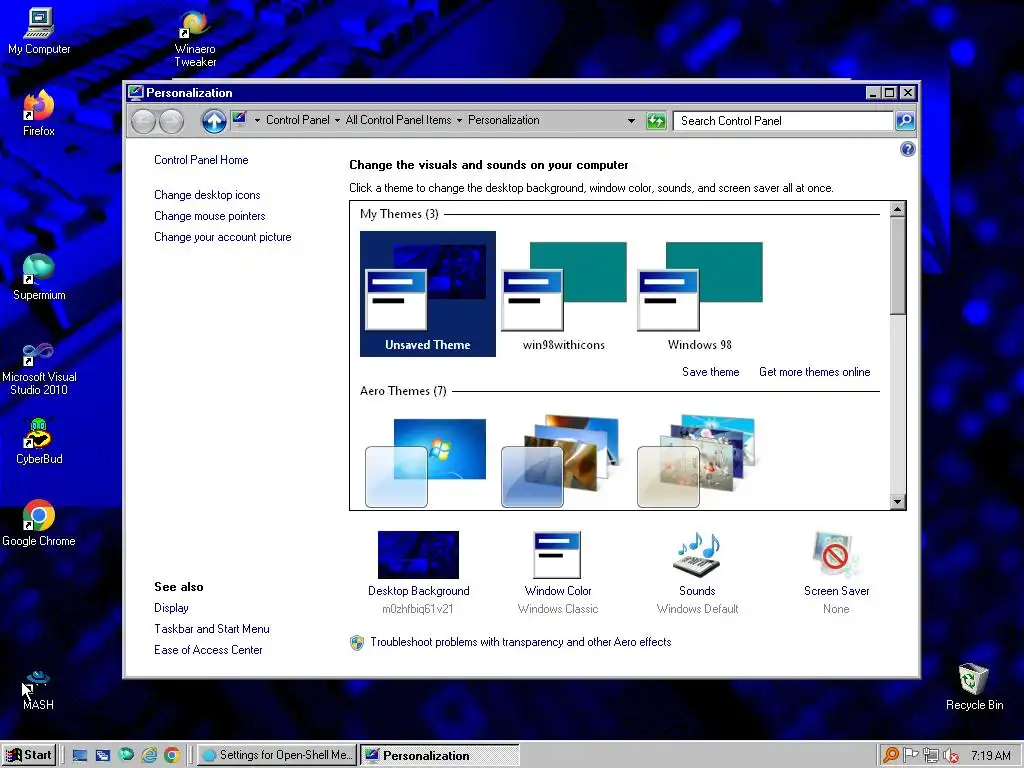Select the CyberBud desktop icon
Image resolution: width=1024 pixels, height=768 pixels.
point(39,442)
